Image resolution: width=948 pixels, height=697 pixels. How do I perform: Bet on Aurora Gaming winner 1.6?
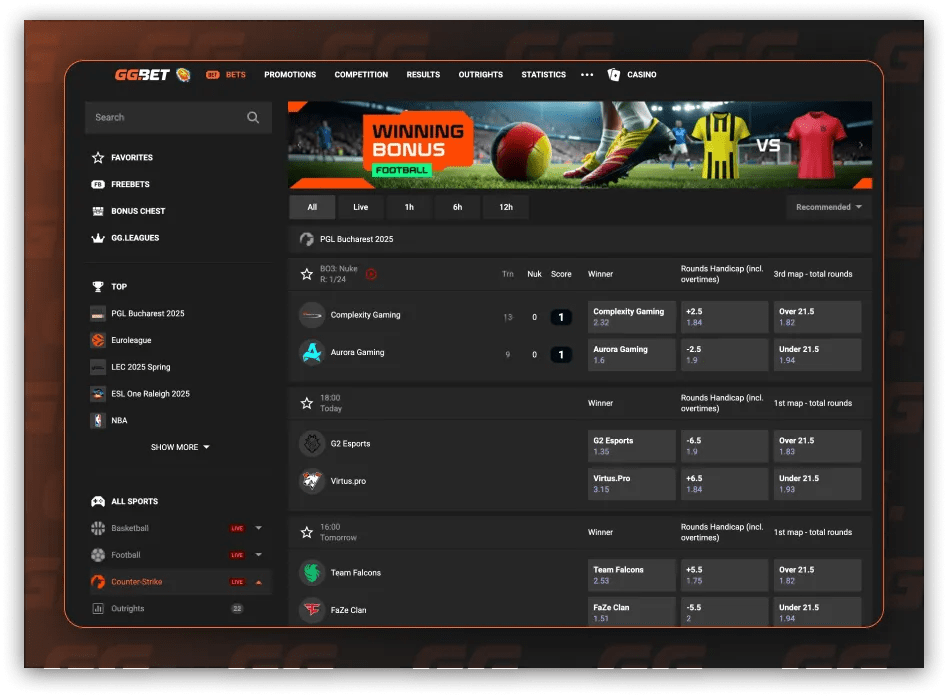pyautogui.click(x=631, y=355)
